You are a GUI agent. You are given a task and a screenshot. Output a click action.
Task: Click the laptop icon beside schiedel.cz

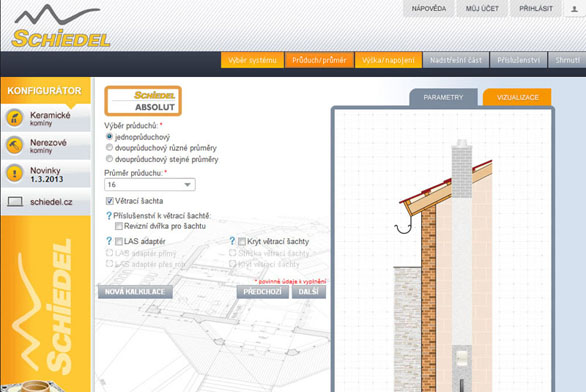tap(15, 202)
